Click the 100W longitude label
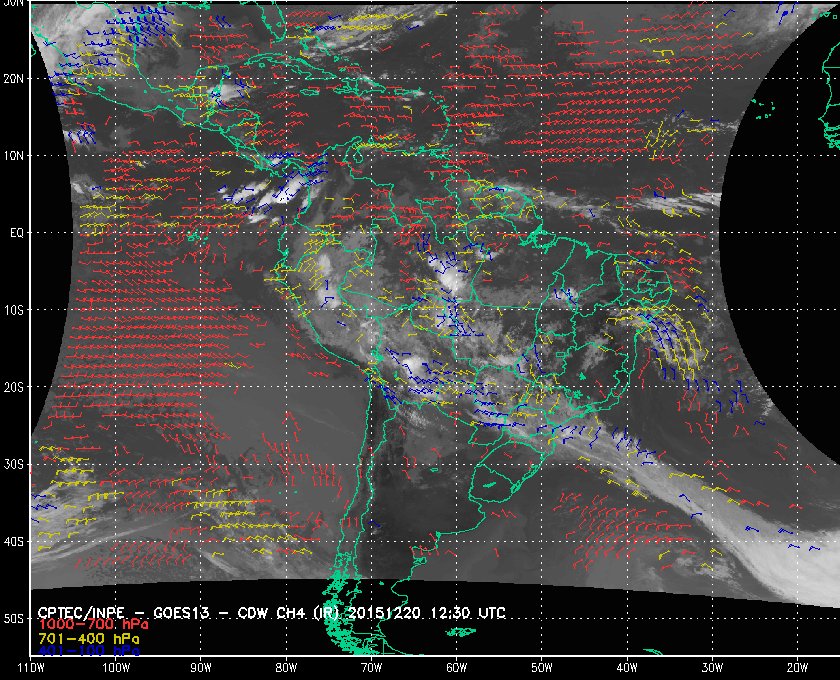Screen dimensions: 840x680 (116, 668)
